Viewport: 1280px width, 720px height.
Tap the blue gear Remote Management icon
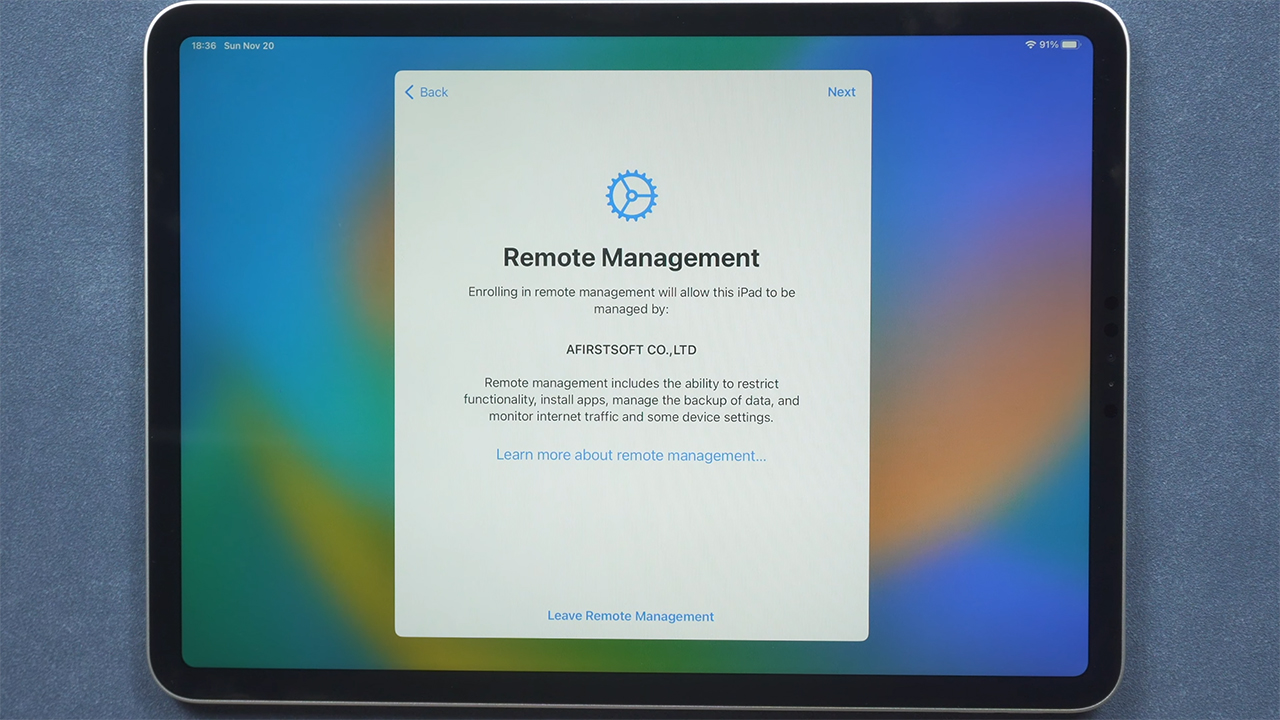[x=631, y=195]
